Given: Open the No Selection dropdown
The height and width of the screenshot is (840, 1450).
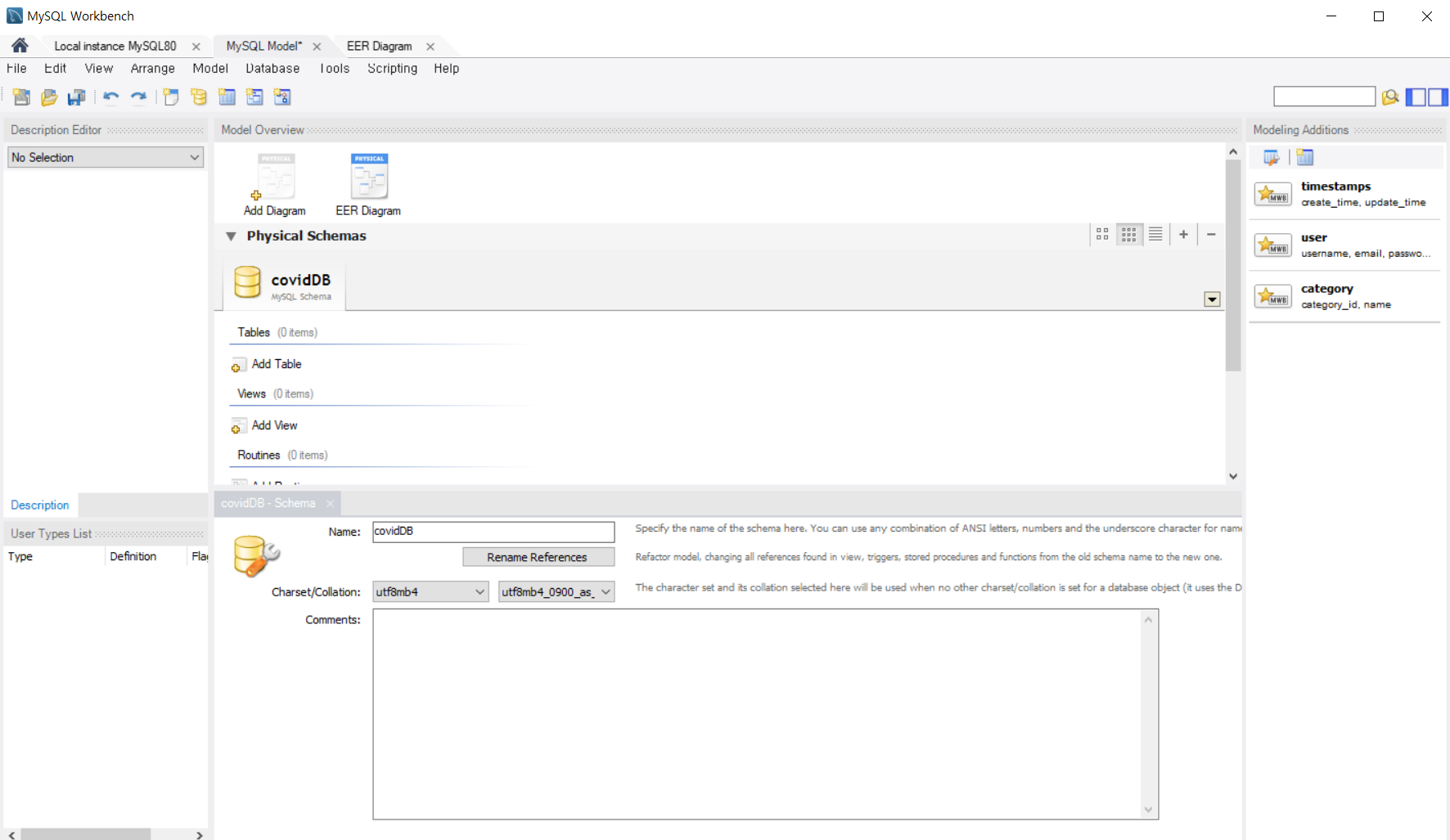Looking at the screenshot, I should [106, 157].
